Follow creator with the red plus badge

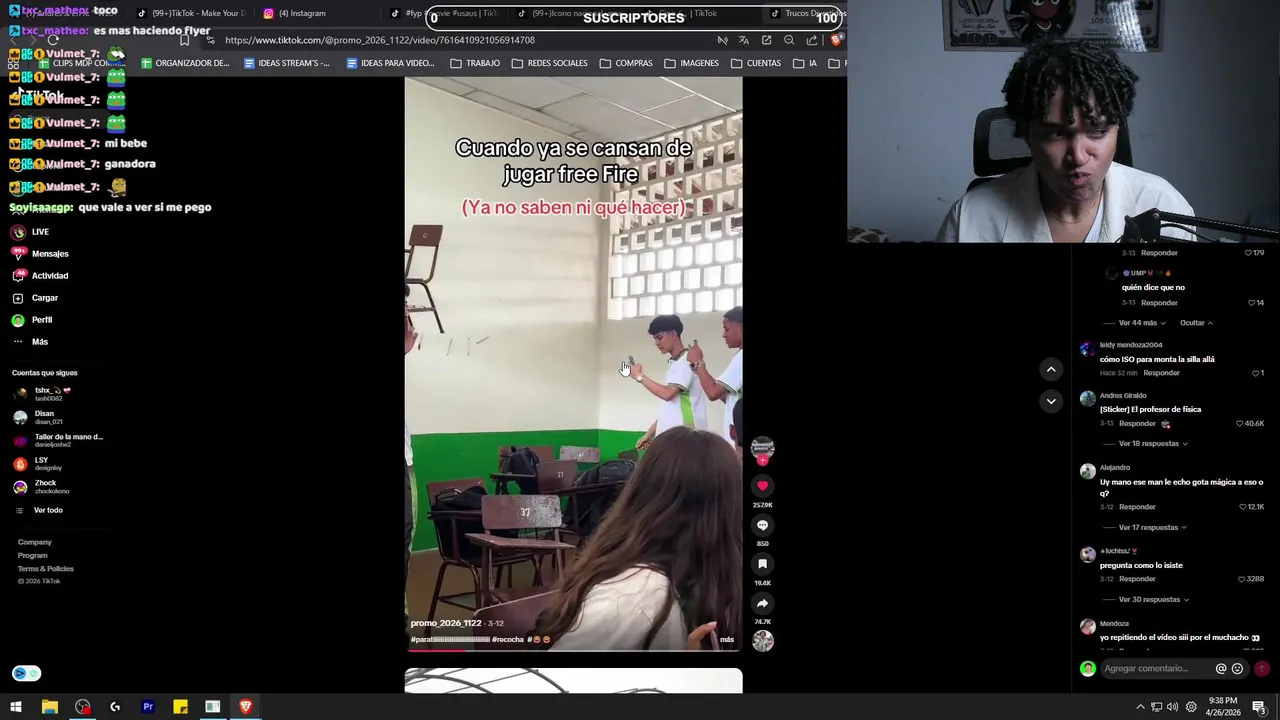762,461
